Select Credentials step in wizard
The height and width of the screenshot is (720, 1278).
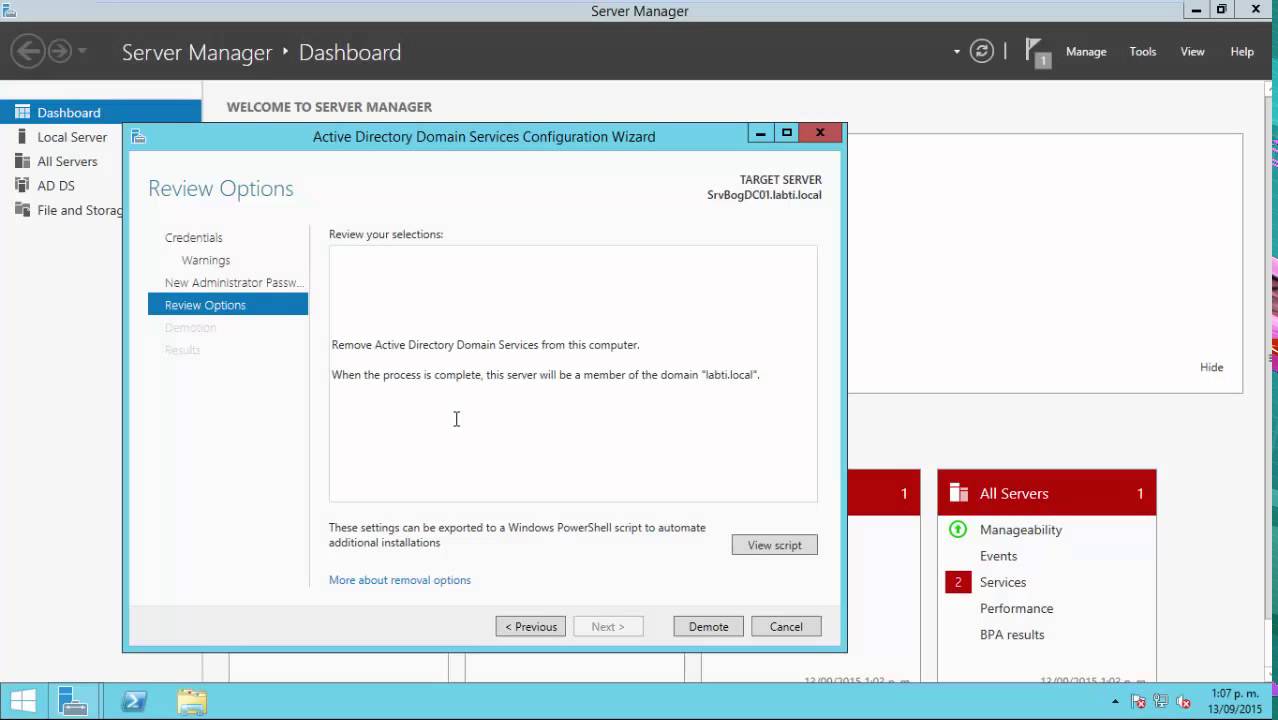(x=193, y=238)
